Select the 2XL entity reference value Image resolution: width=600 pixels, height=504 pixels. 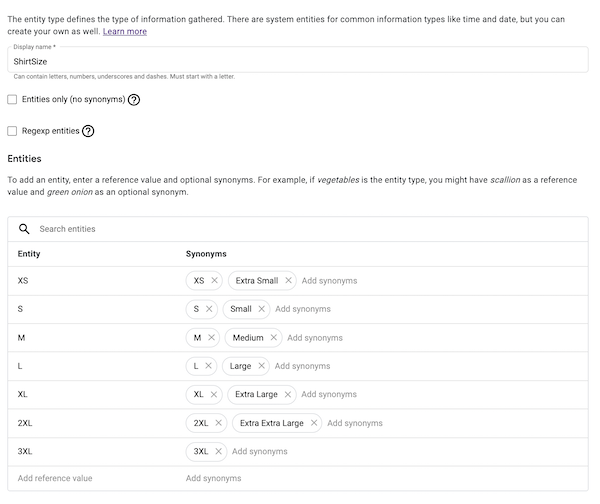click(x=28, y=423)
